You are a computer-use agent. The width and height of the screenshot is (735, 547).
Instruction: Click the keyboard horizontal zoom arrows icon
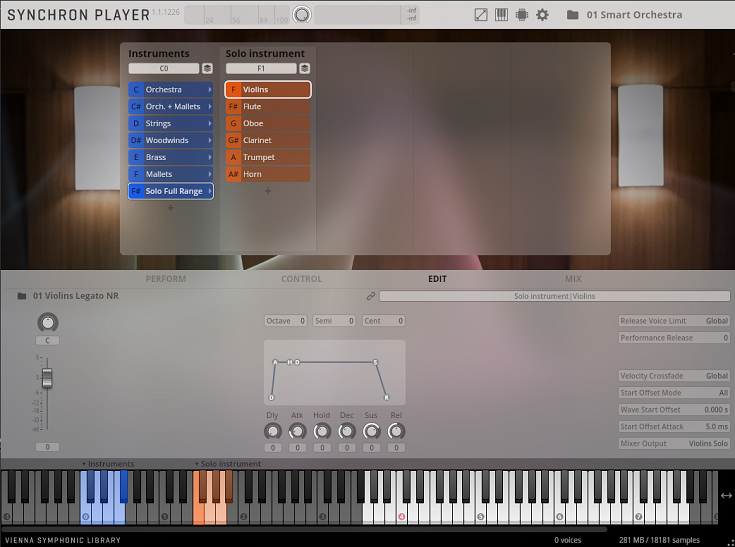click(x=726, y=495)
